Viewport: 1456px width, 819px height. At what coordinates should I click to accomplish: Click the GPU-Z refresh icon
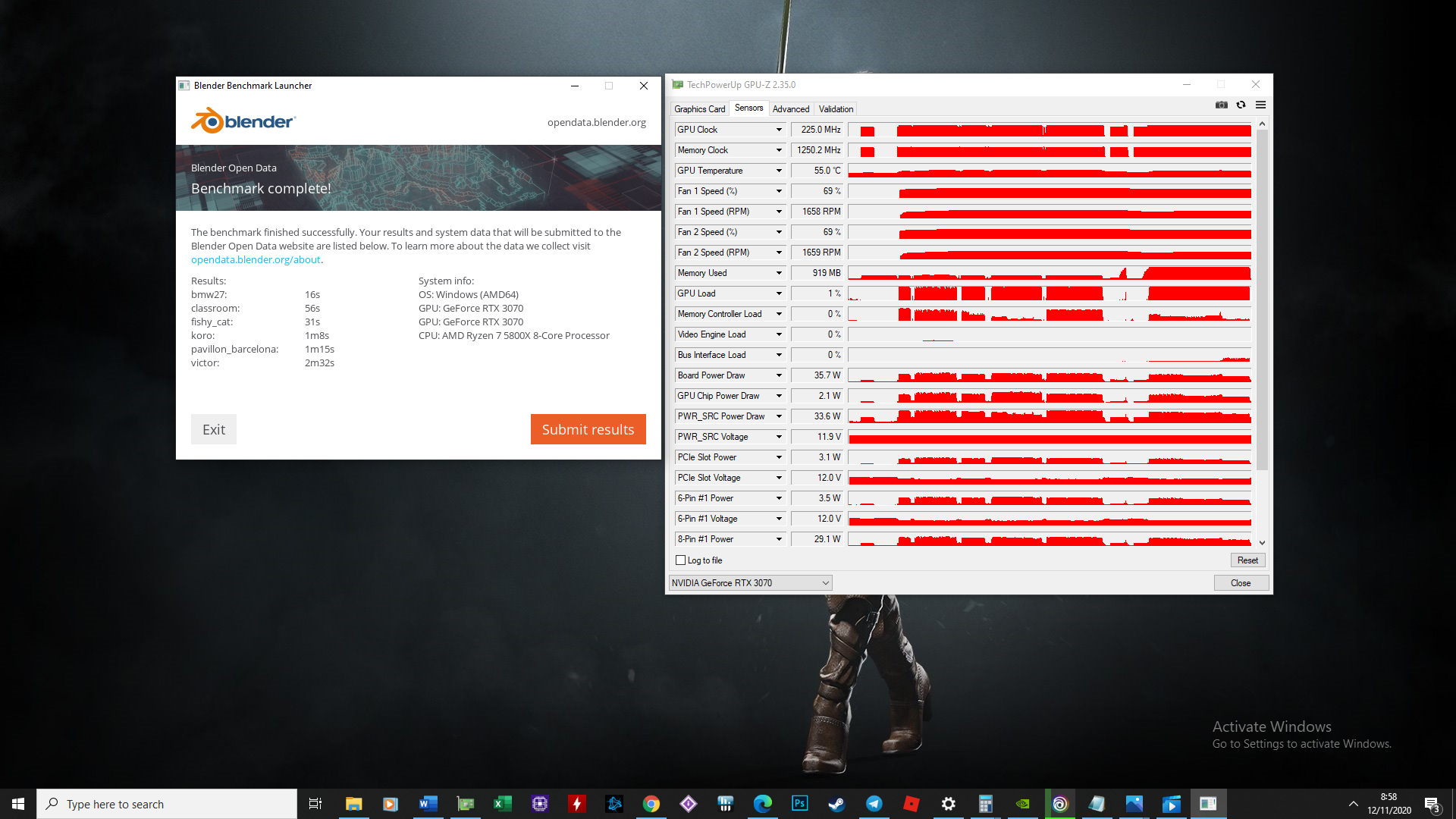click(x=1241, y=105)
